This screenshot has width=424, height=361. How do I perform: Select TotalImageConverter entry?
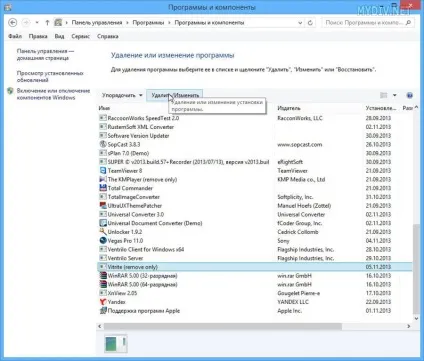(x=134, y=197)
